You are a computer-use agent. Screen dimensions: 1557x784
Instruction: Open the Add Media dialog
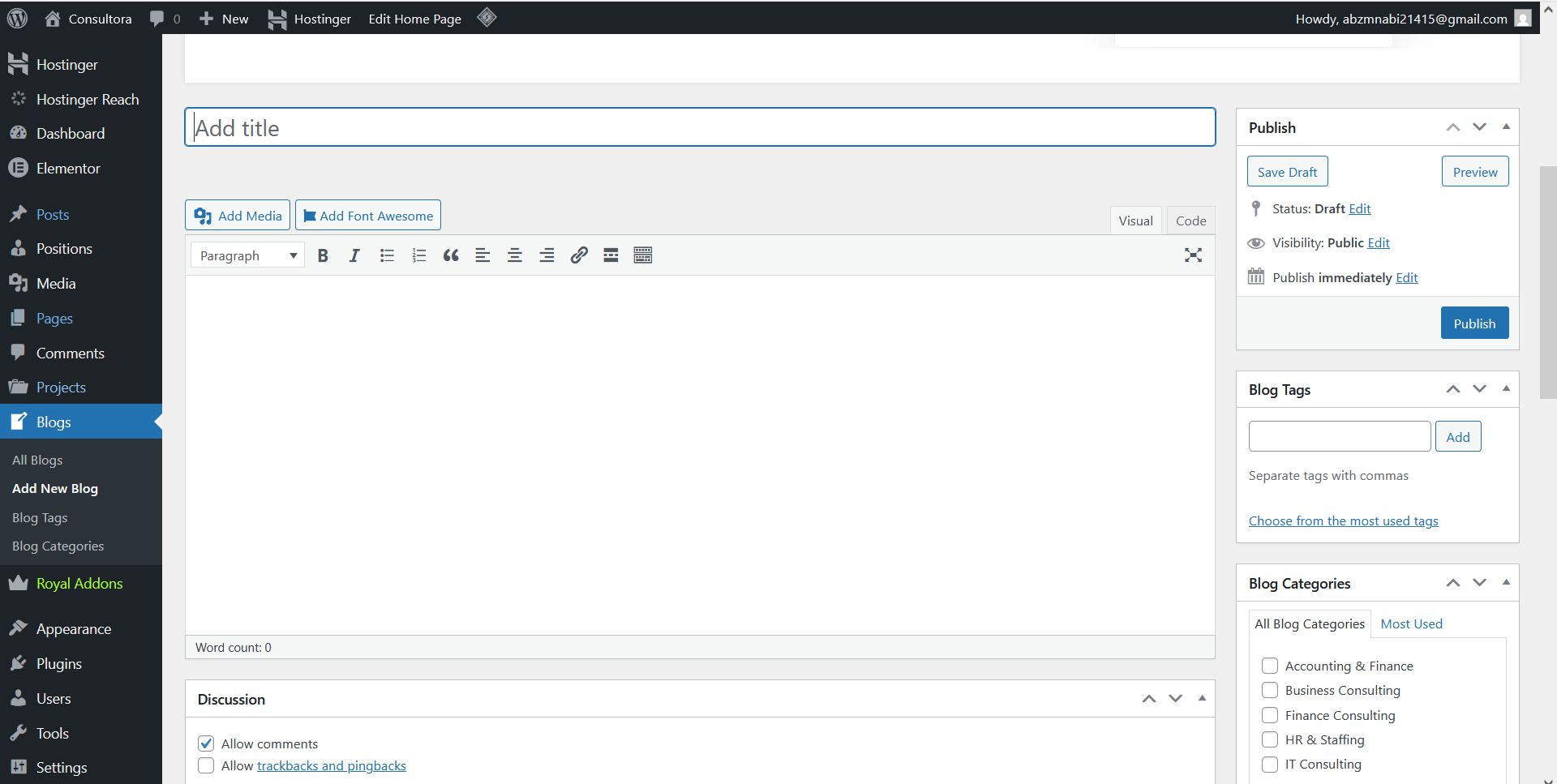click(x=237, y=215)
